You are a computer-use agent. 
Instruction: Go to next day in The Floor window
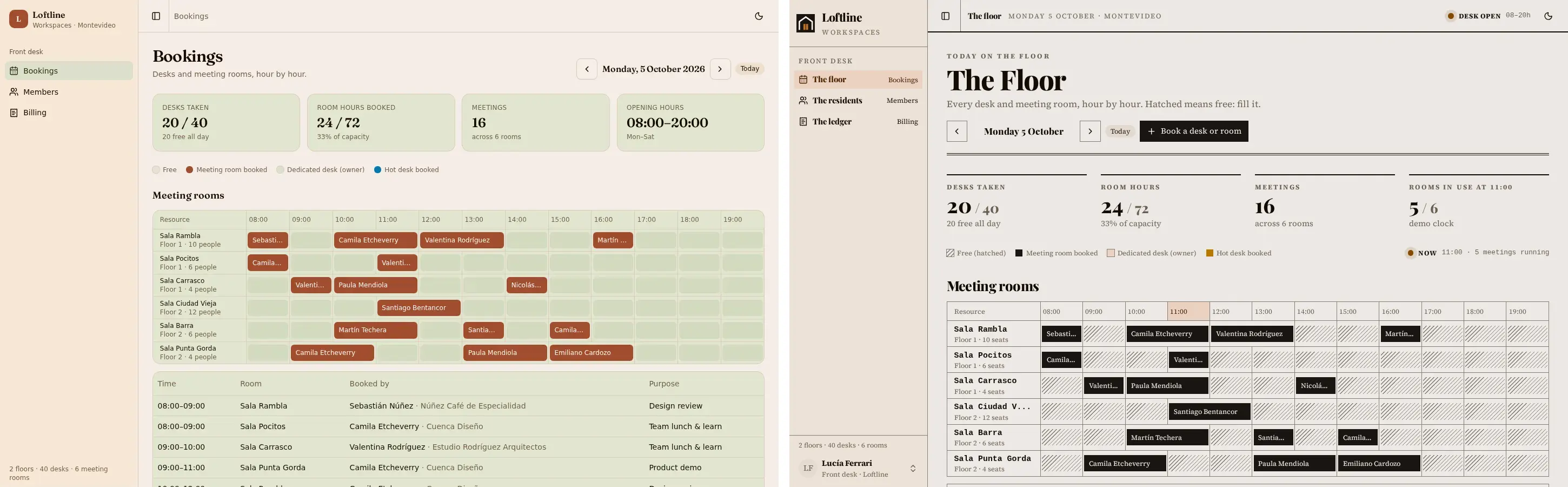click(1090, 131)
